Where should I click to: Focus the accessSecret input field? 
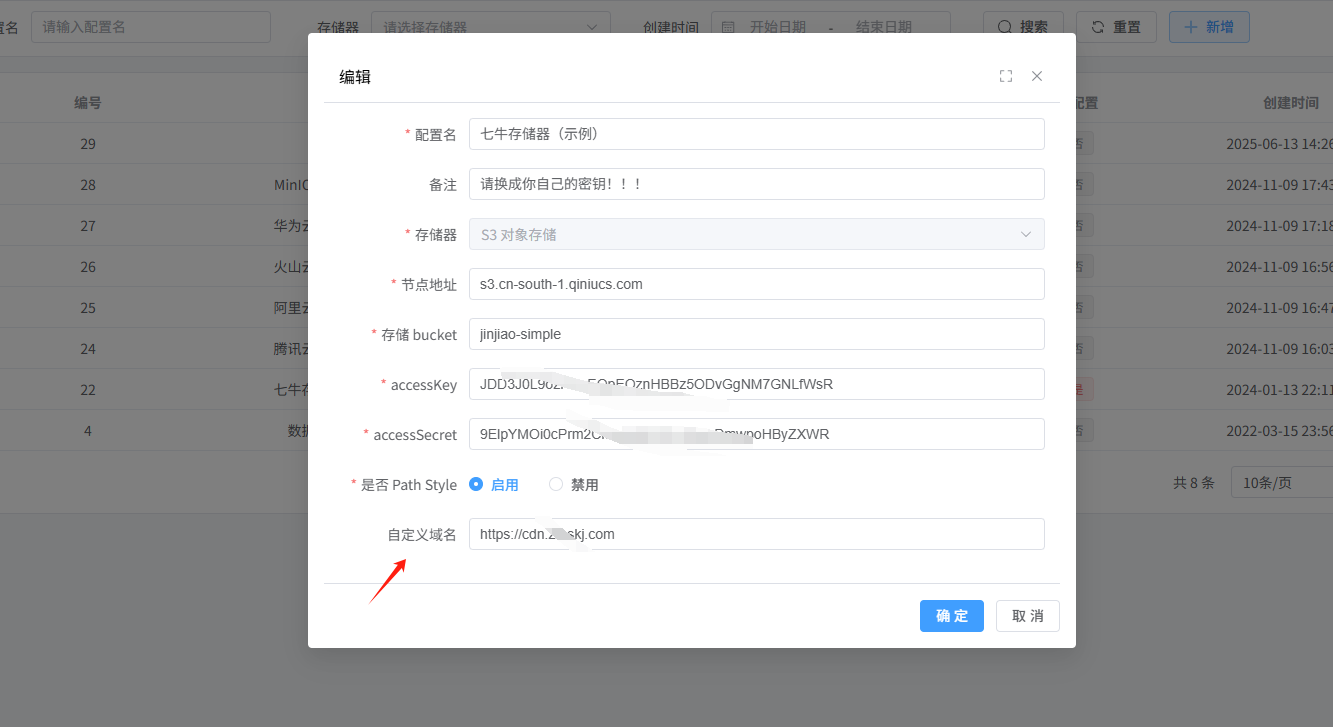tap(756, 434)
